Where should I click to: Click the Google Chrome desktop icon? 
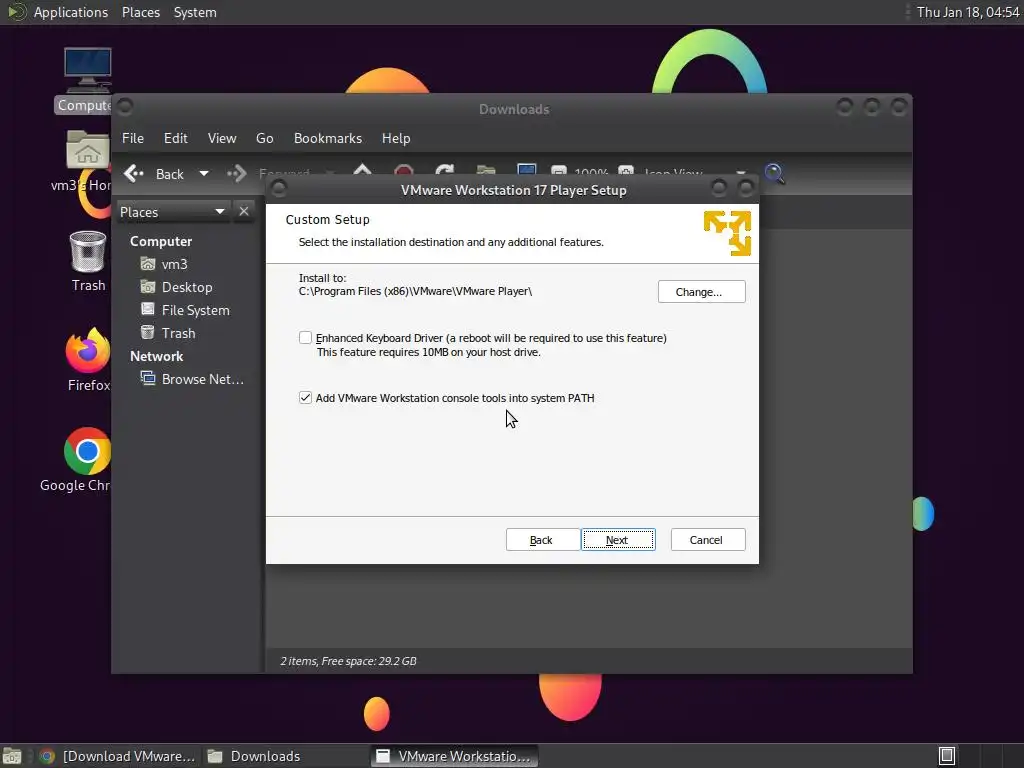pyautogui.click(x=88, y=451)
